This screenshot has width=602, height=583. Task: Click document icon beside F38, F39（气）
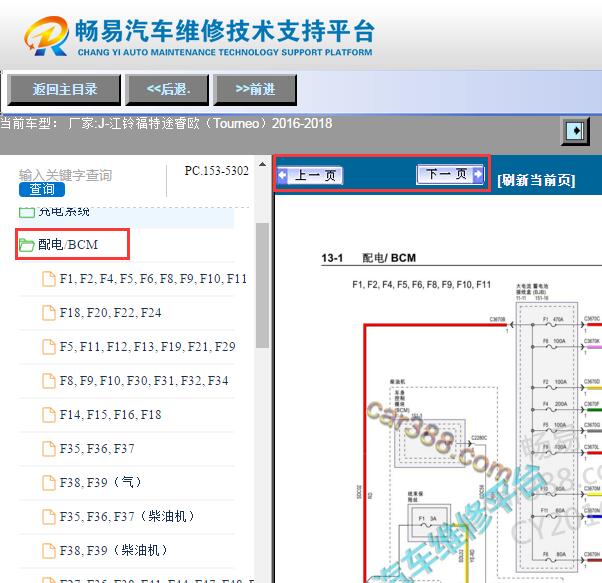coord(49,482)
